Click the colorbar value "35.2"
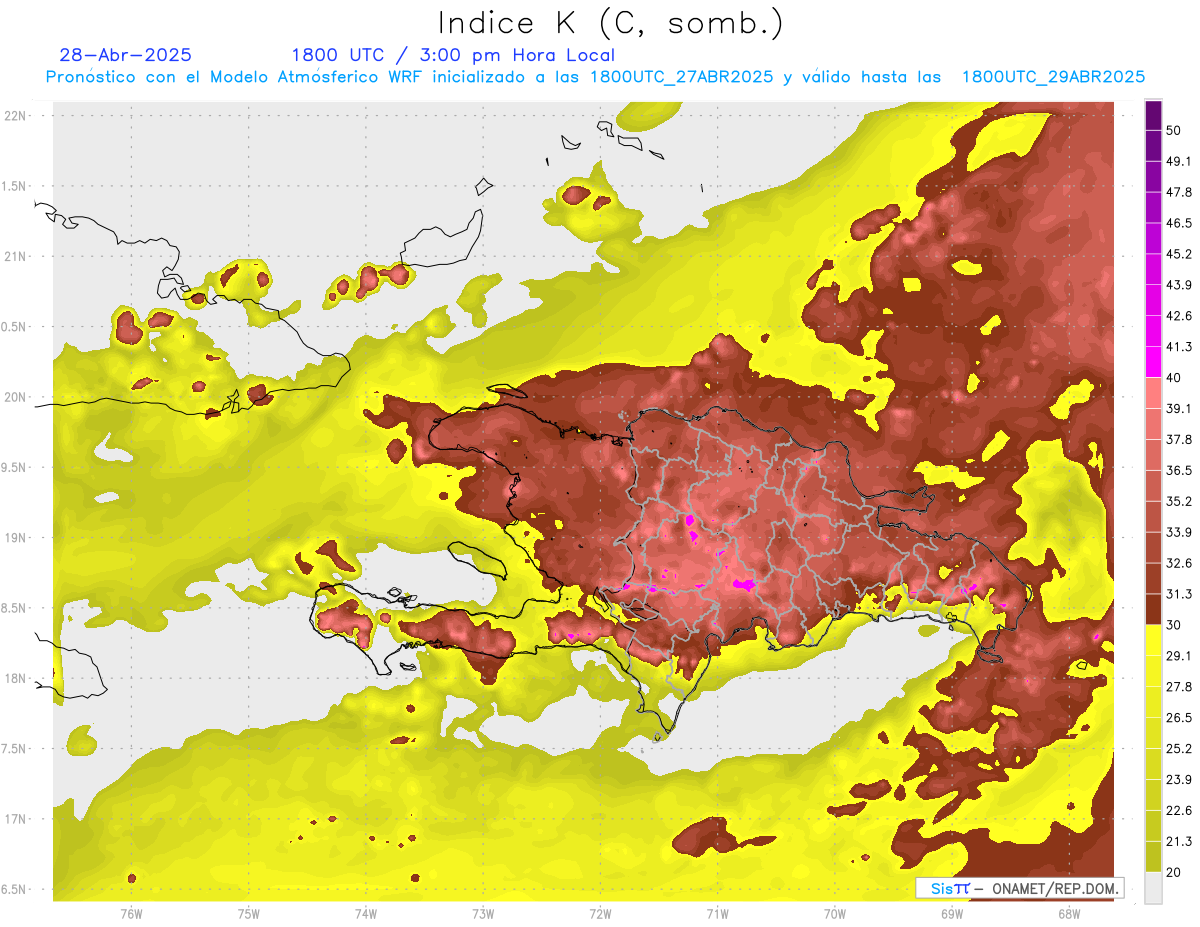Viewport: 1200px width, 927px height. (x=1179, y=501)
